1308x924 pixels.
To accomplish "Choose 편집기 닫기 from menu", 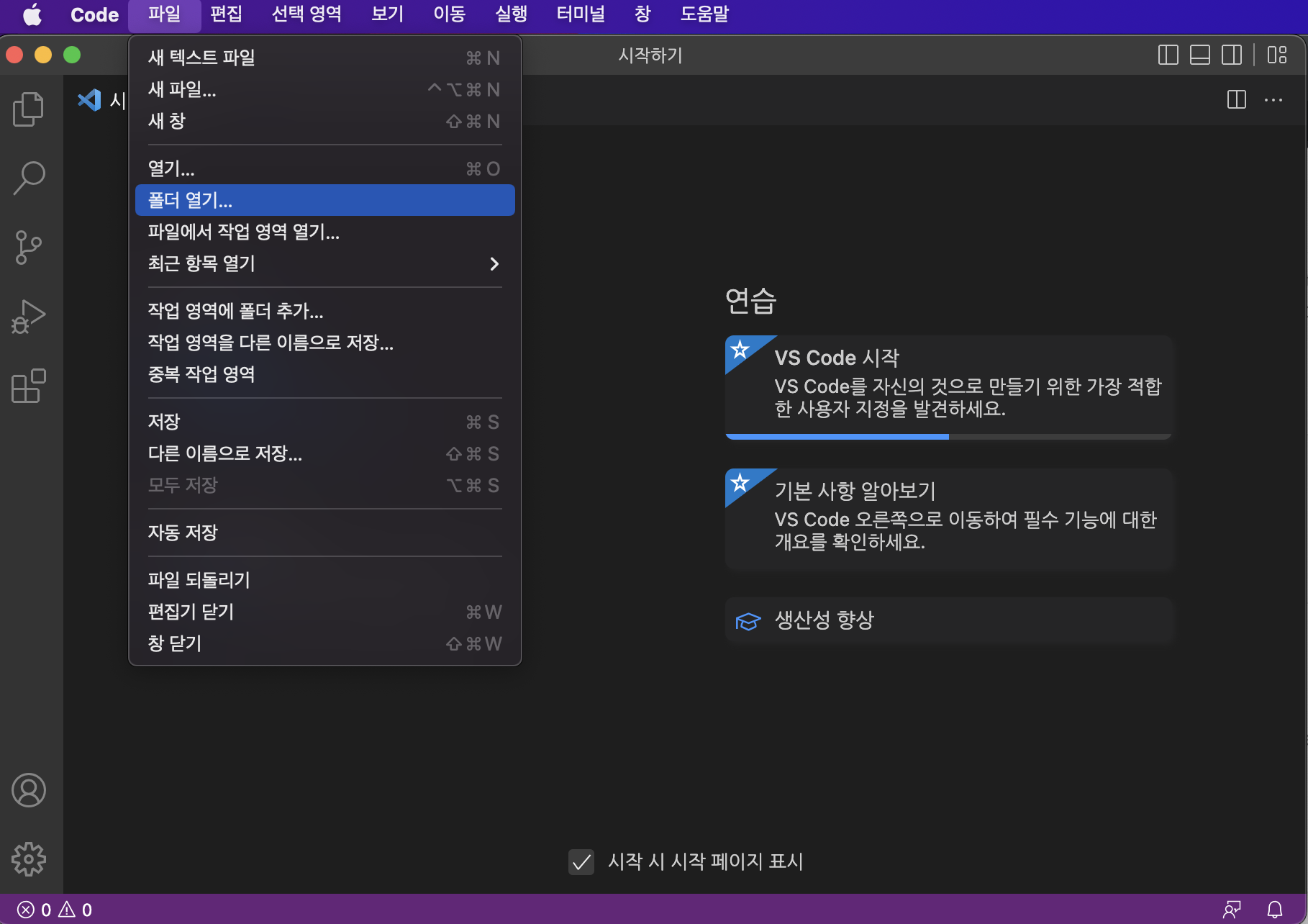I will click(325, 612).
